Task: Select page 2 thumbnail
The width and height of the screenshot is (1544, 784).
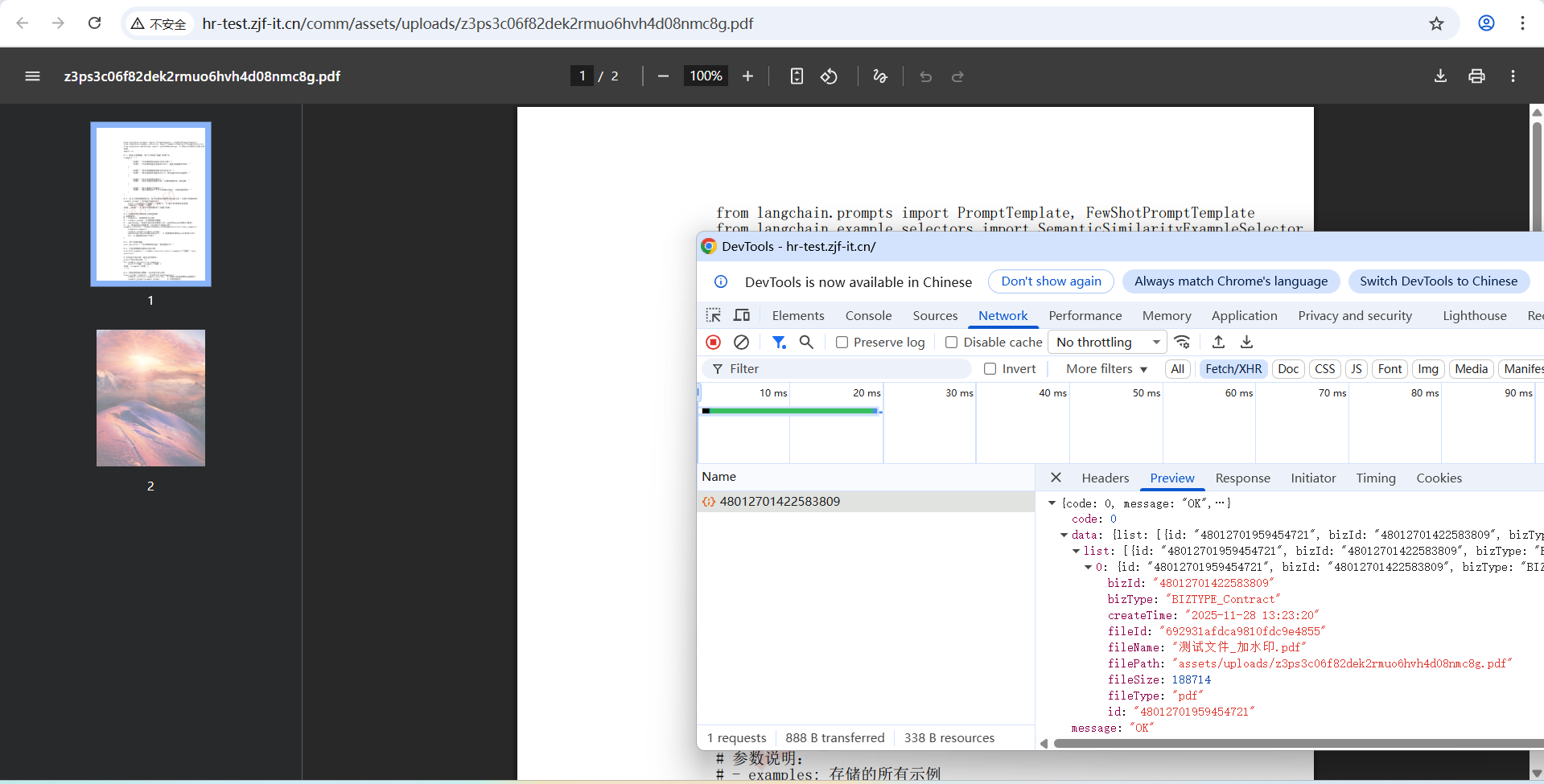Action: tap(150, 398)
